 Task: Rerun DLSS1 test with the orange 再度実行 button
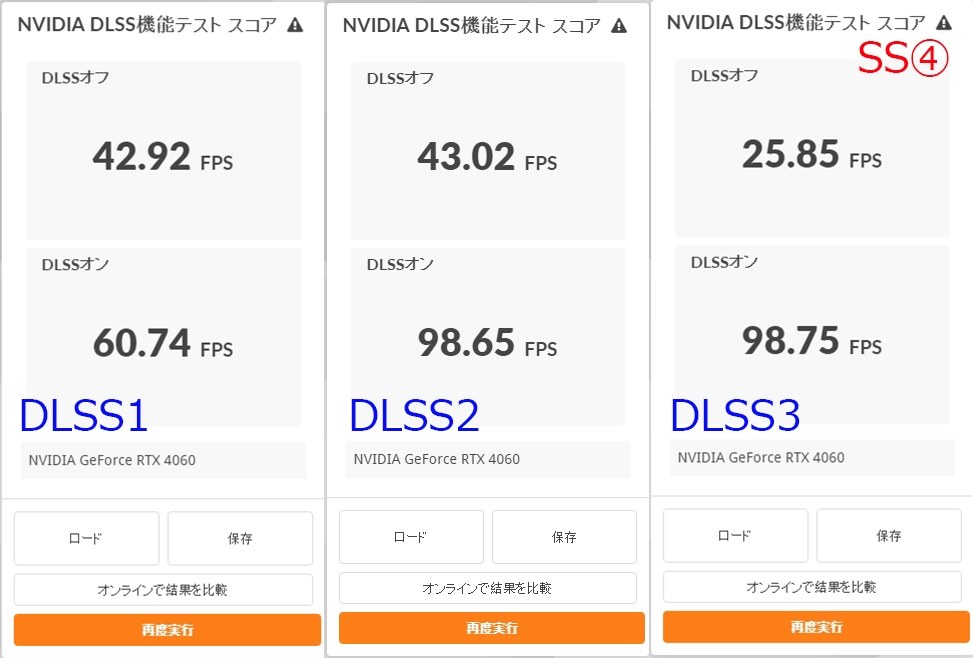166,629
